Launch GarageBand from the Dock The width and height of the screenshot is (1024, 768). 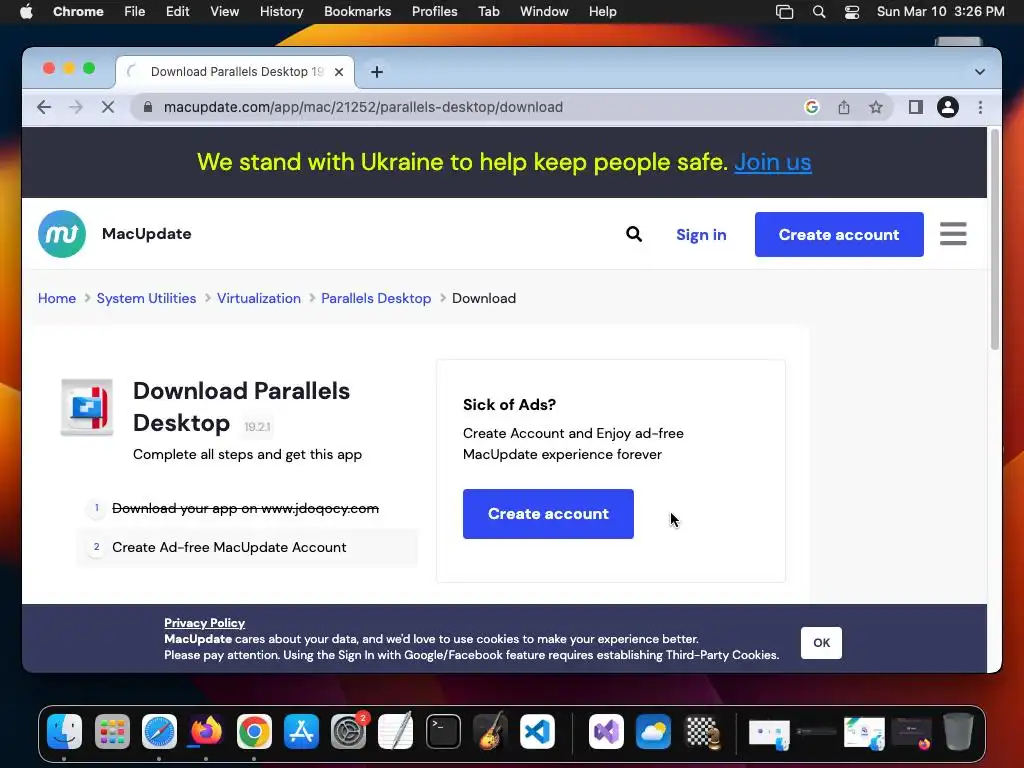coord(490,731)
